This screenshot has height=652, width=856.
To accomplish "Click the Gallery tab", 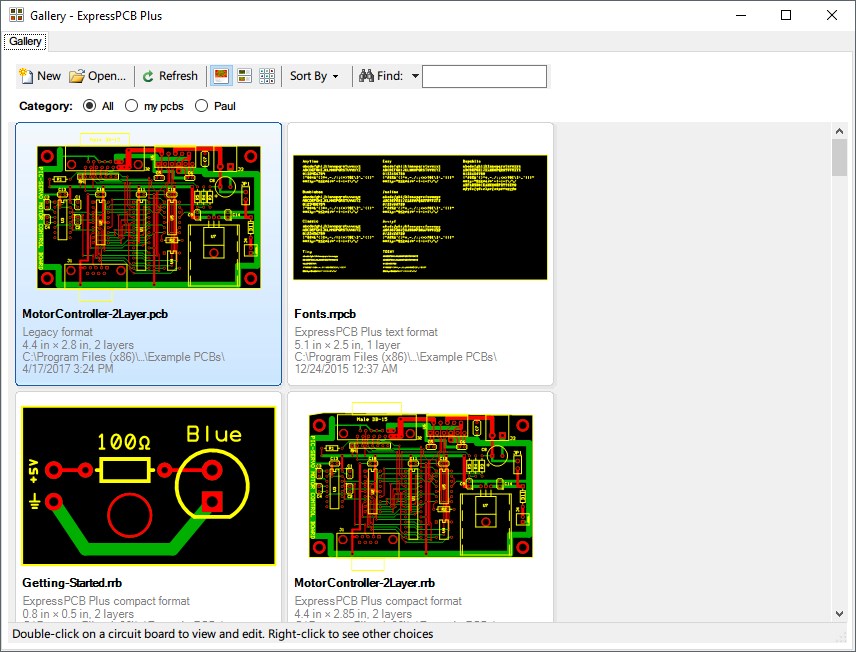I will 25,42.
